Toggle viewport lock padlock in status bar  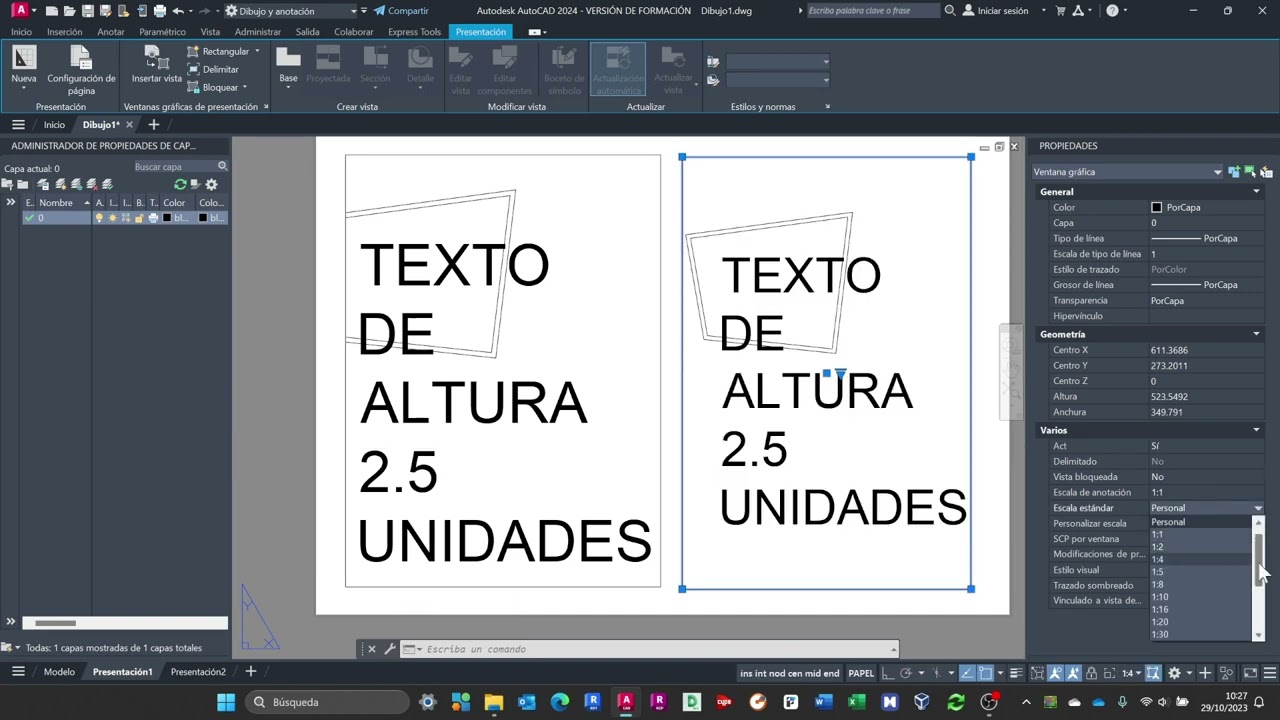[x=1092, y=673]
